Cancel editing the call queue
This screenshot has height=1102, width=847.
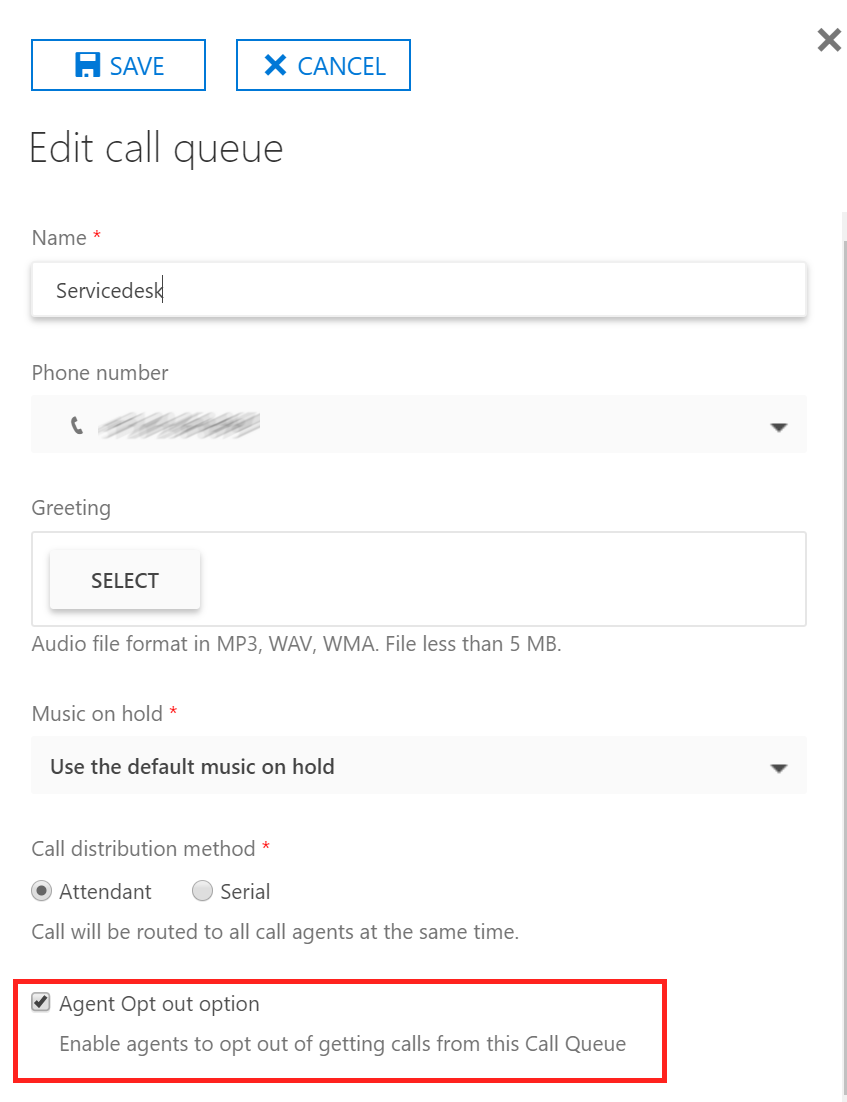[323, 65]
